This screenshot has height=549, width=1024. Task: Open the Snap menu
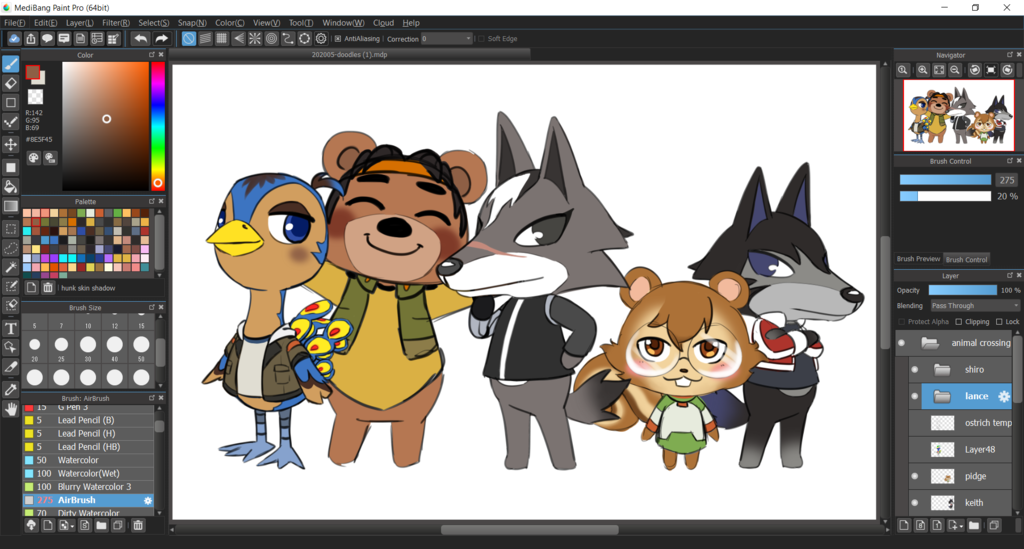tap(192, 22)
